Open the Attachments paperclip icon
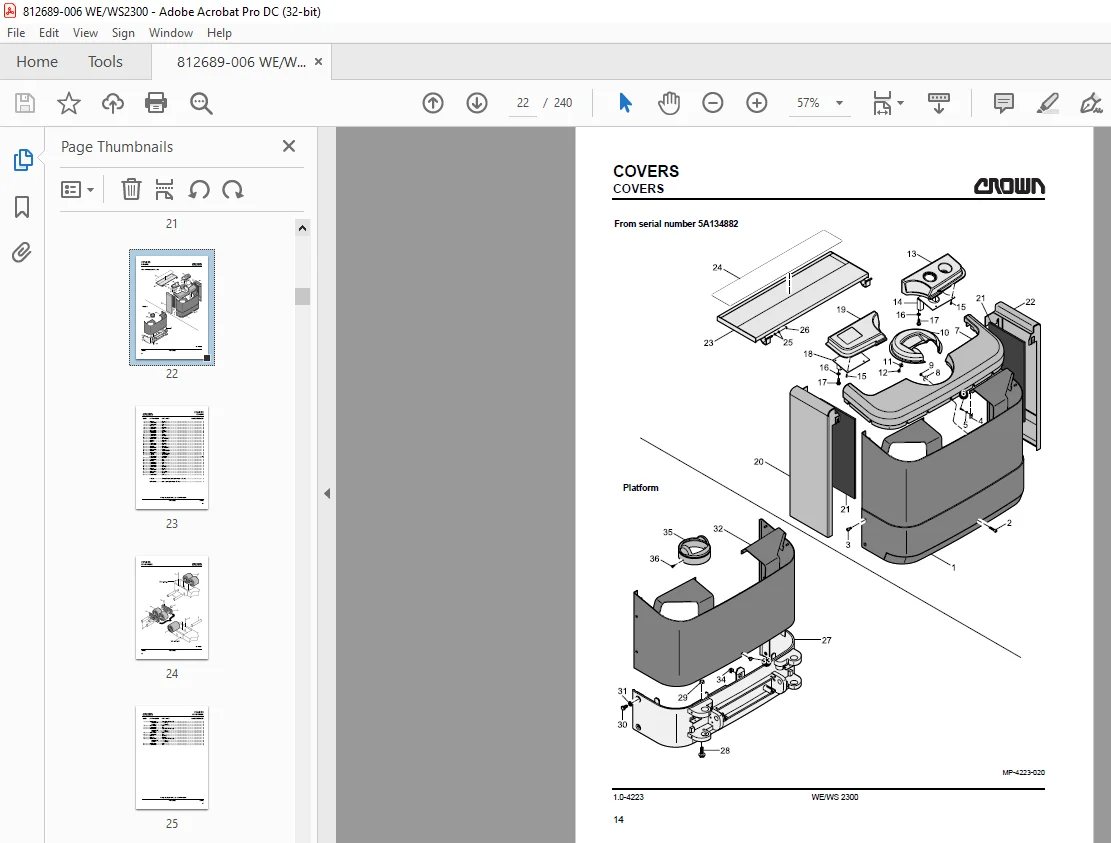 (22, 252)
